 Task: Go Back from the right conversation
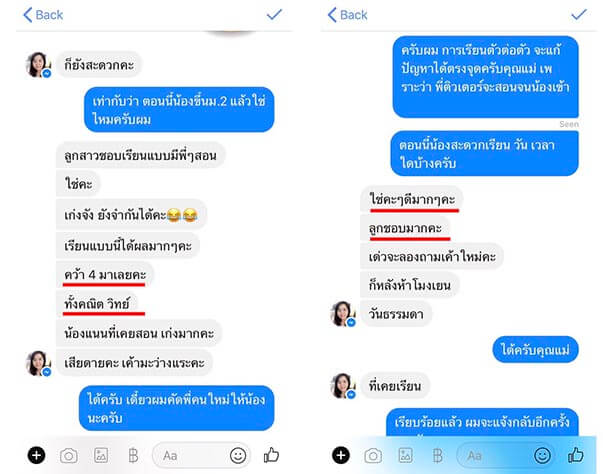pos(348,15)
